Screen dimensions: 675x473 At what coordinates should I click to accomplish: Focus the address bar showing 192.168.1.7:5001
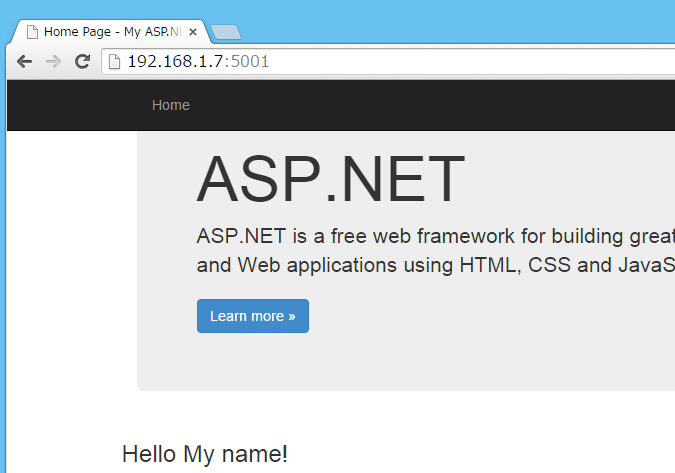(388, 62)
